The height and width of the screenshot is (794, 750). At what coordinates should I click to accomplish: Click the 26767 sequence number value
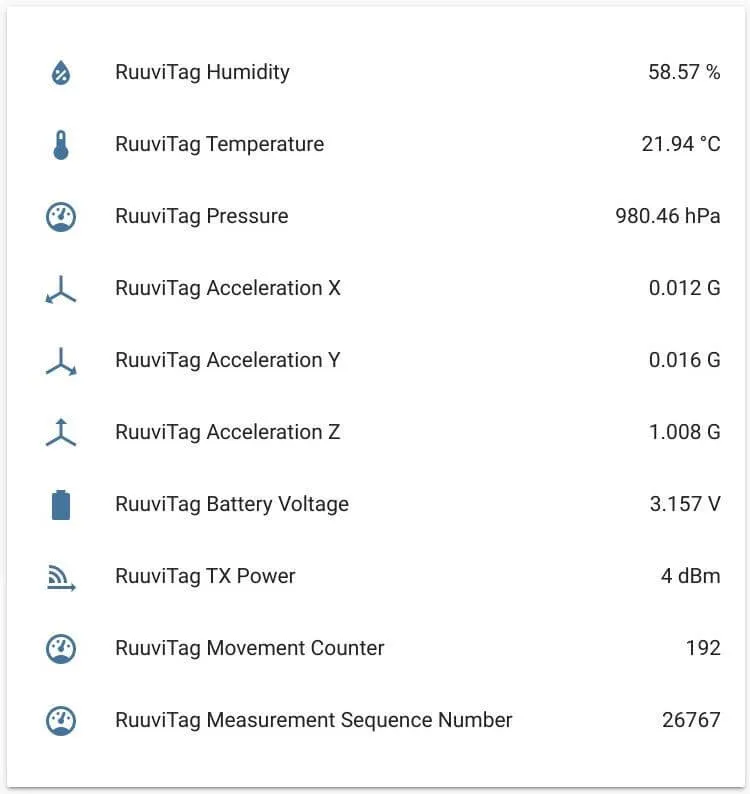point(691,720)
